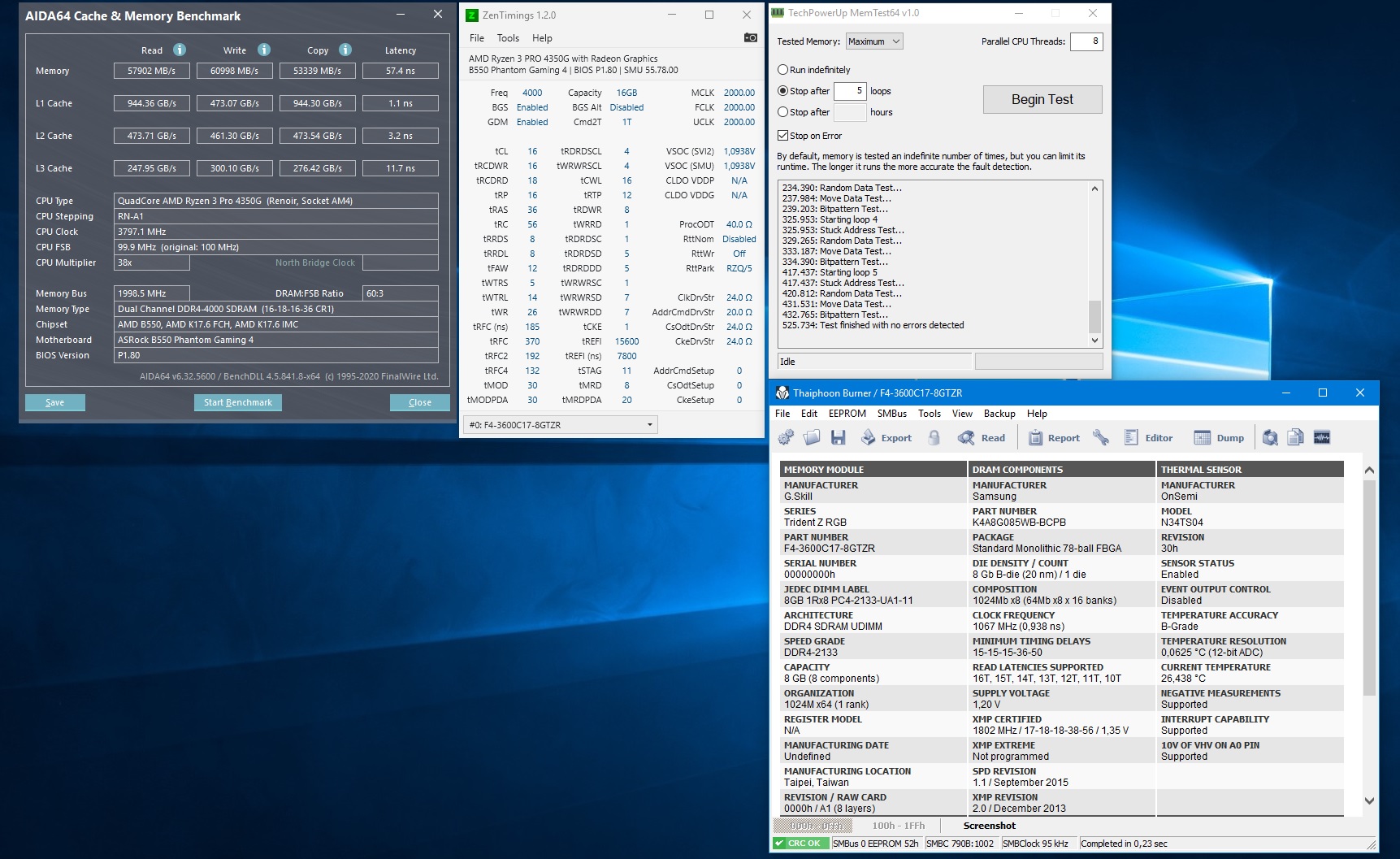Image resolution: width=1400 pixels, height=859 pixels.
Task: Open ZenTimings Tools menu
Action: click(x=508, y=38)
